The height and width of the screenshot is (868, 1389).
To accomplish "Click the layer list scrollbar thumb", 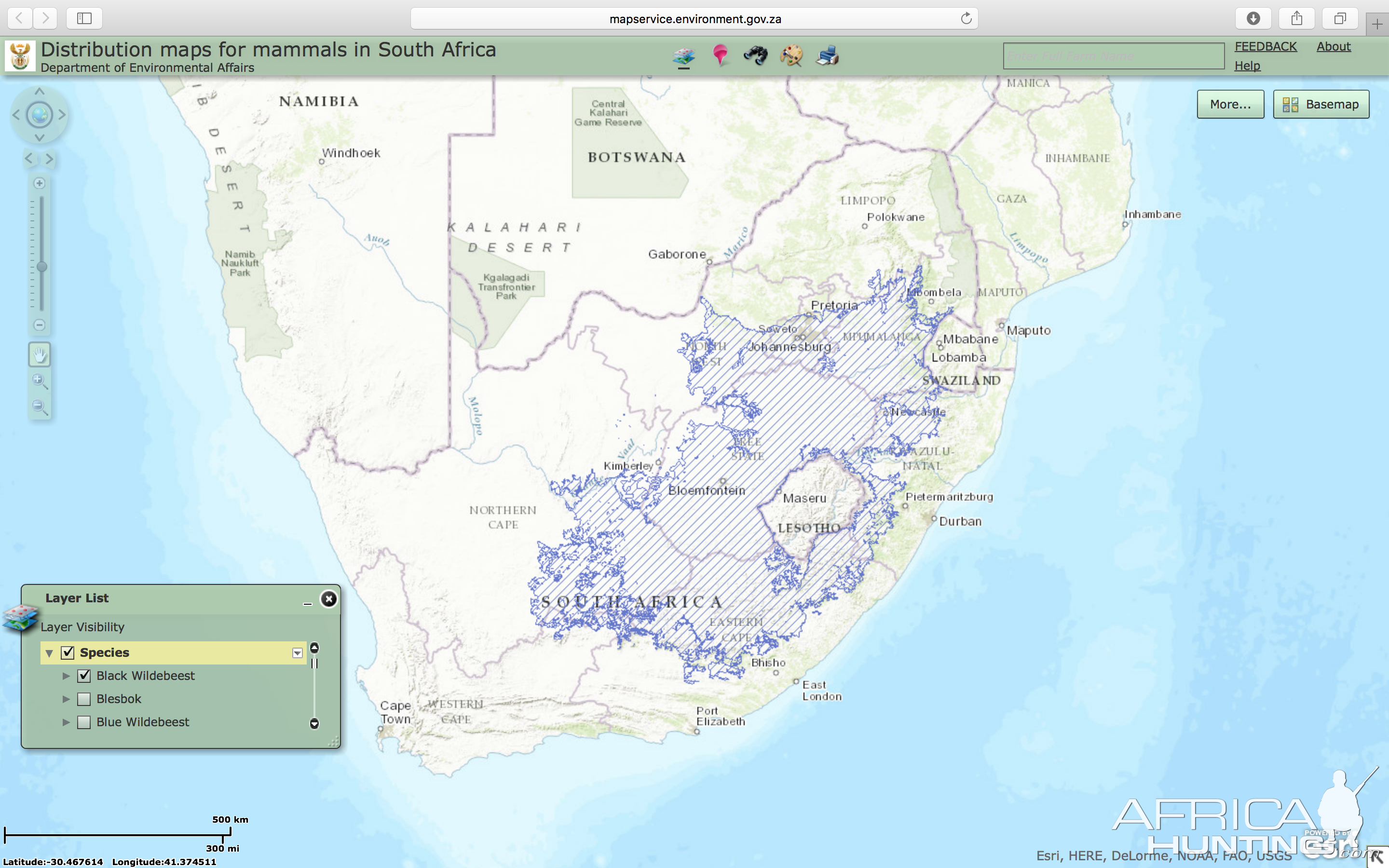I will (314, 664).
